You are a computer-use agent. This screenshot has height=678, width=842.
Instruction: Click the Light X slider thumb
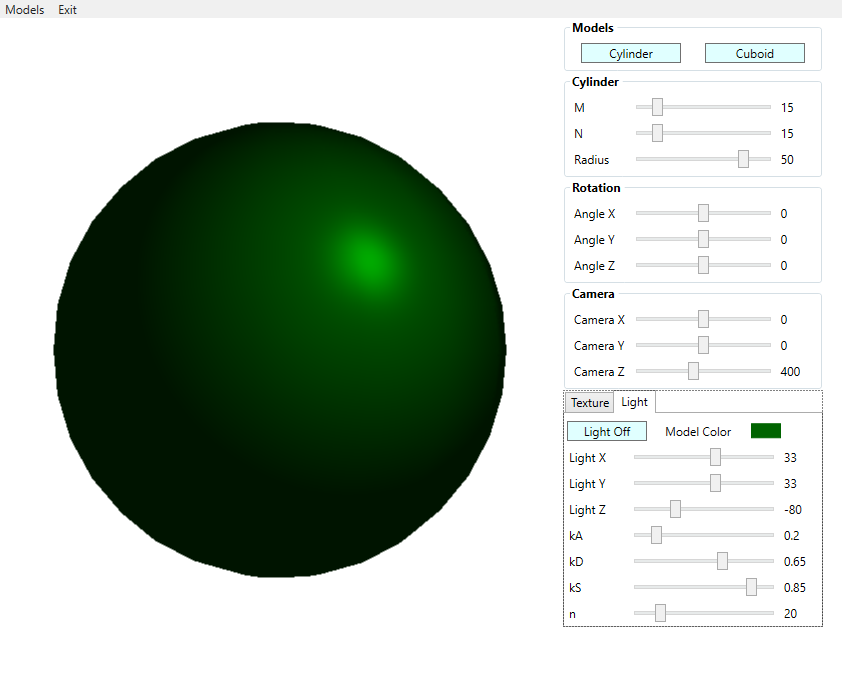(x=715, y=457)
